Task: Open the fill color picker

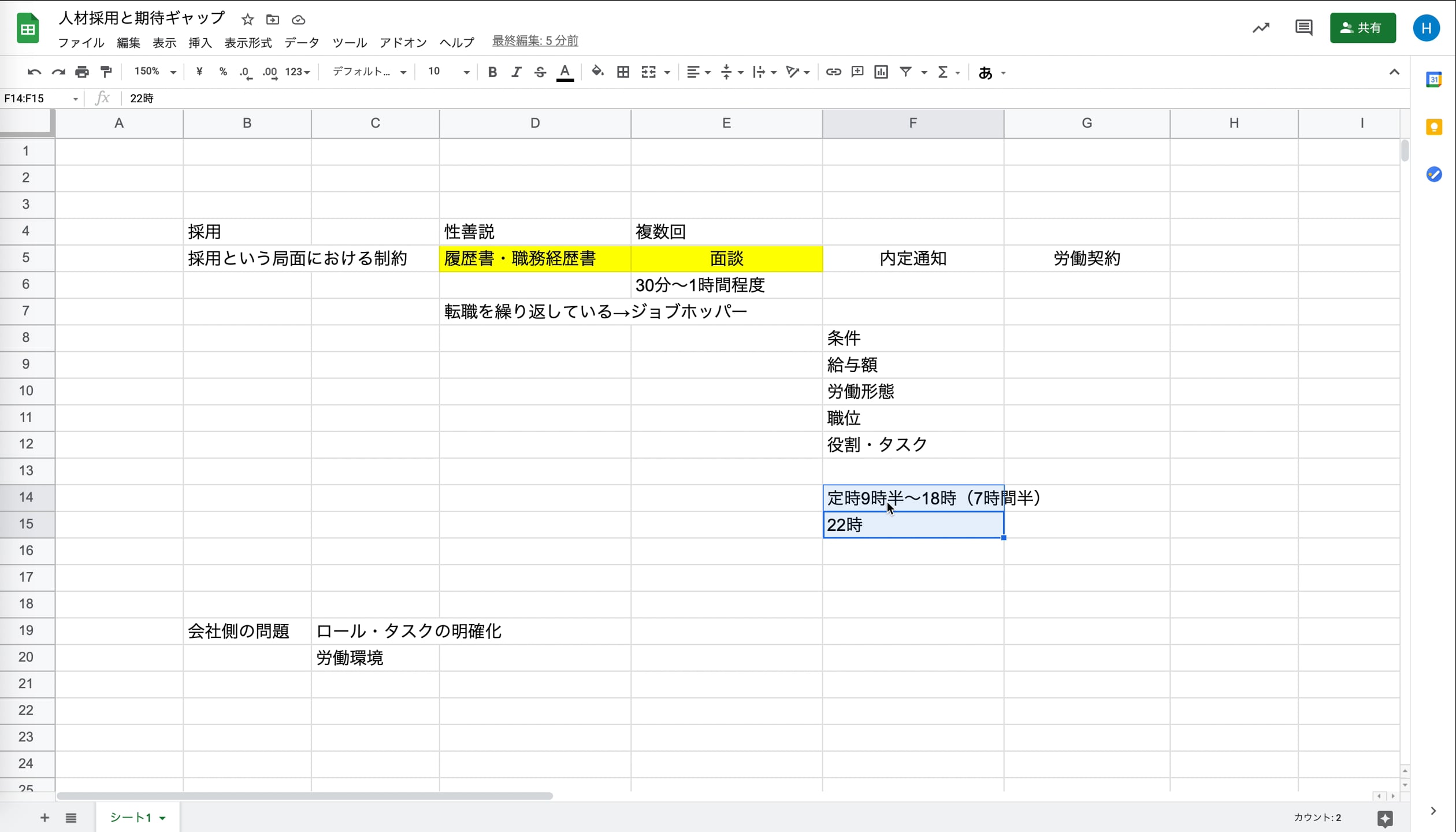Action: coord(597,72)
